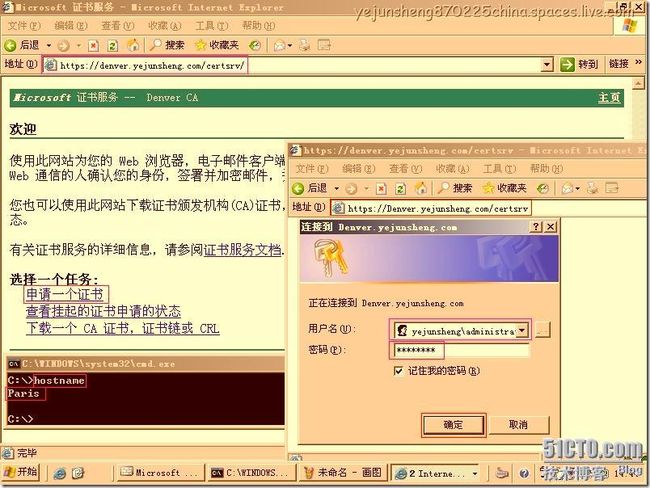The height and width of the screenshot is (488, 650).
Task: Click Mail icon in main IE toolbar
Action: tap(279, 45)
